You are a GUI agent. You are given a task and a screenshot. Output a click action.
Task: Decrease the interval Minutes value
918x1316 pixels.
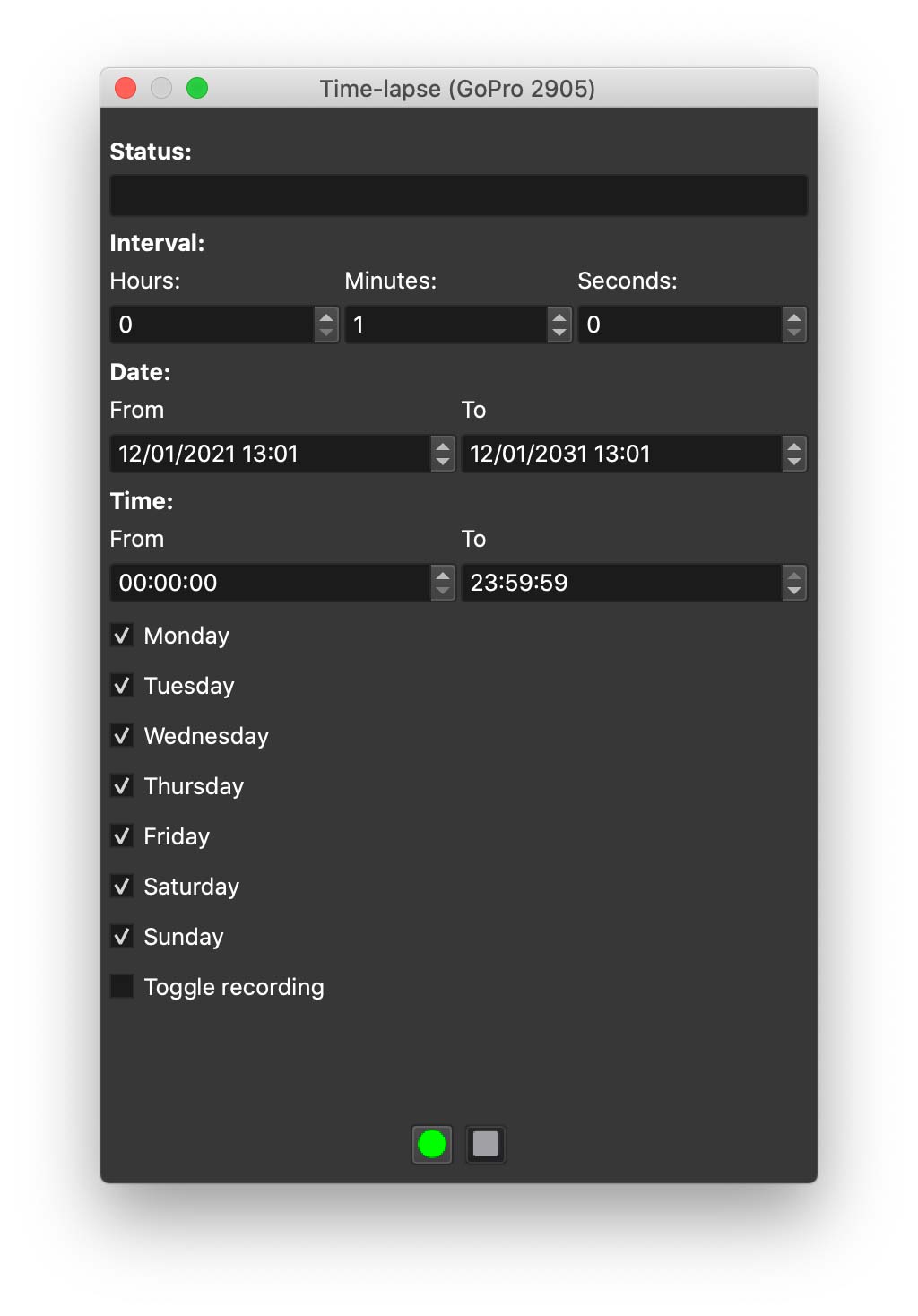(x=559, y=333)
